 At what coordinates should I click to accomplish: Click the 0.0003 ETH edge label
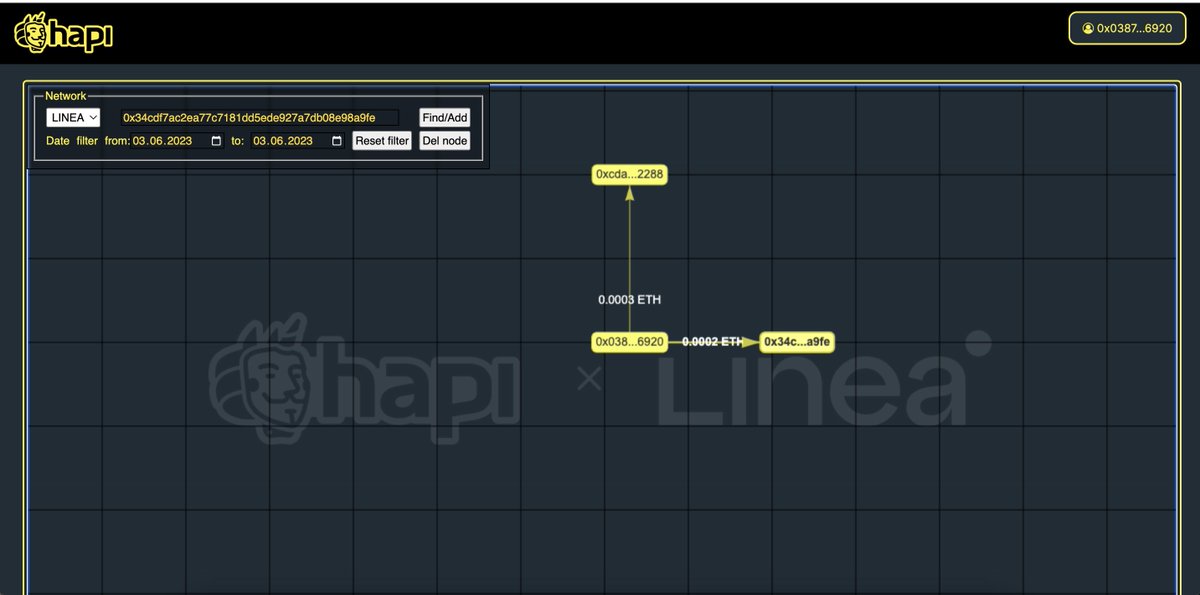coord(629,300)
